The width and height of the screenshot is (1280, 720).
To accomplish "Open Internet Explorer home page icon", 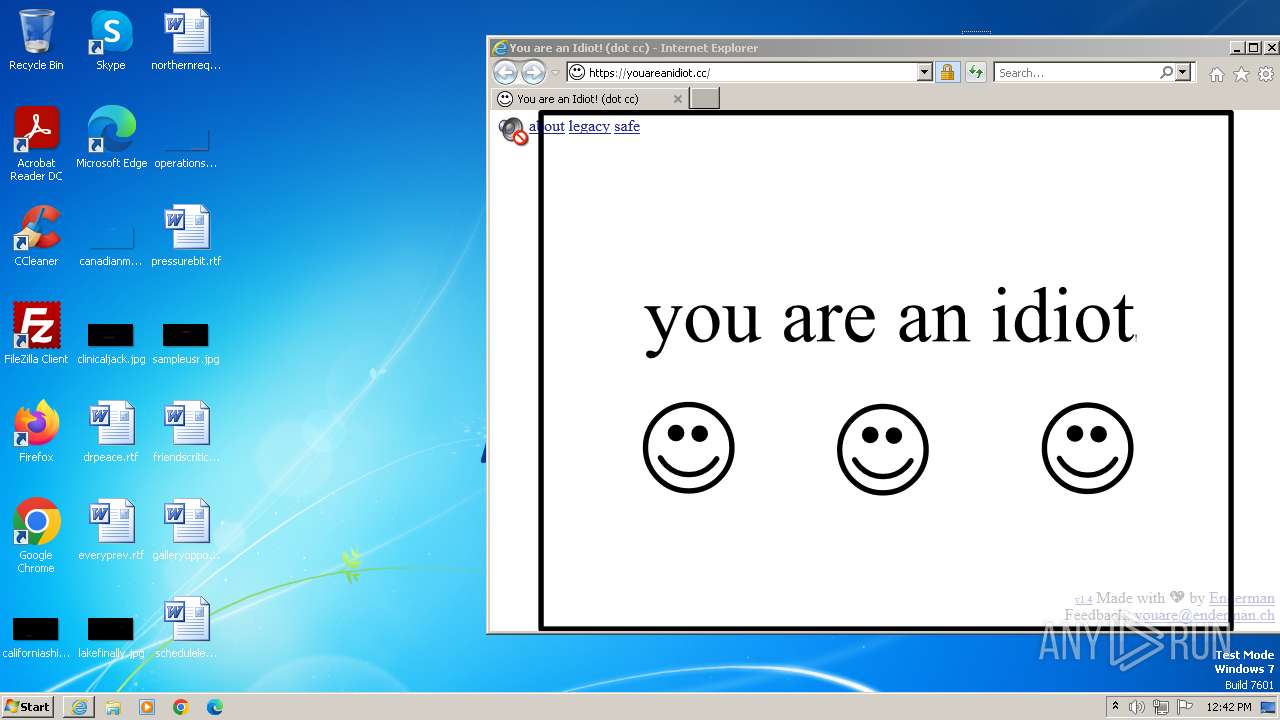I will (x=1217, y=74).
